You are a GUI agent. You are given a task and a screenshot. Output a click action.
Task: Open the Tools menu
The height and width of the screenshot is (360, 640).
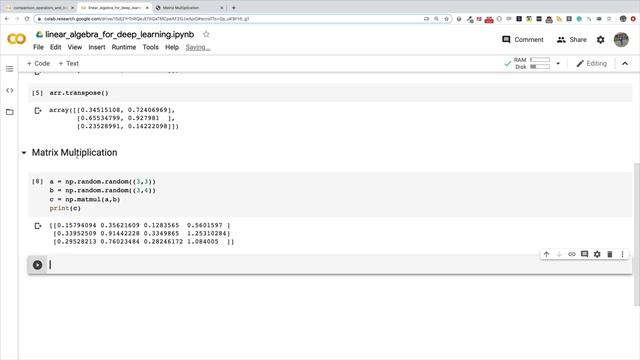[x=150, y=47]
